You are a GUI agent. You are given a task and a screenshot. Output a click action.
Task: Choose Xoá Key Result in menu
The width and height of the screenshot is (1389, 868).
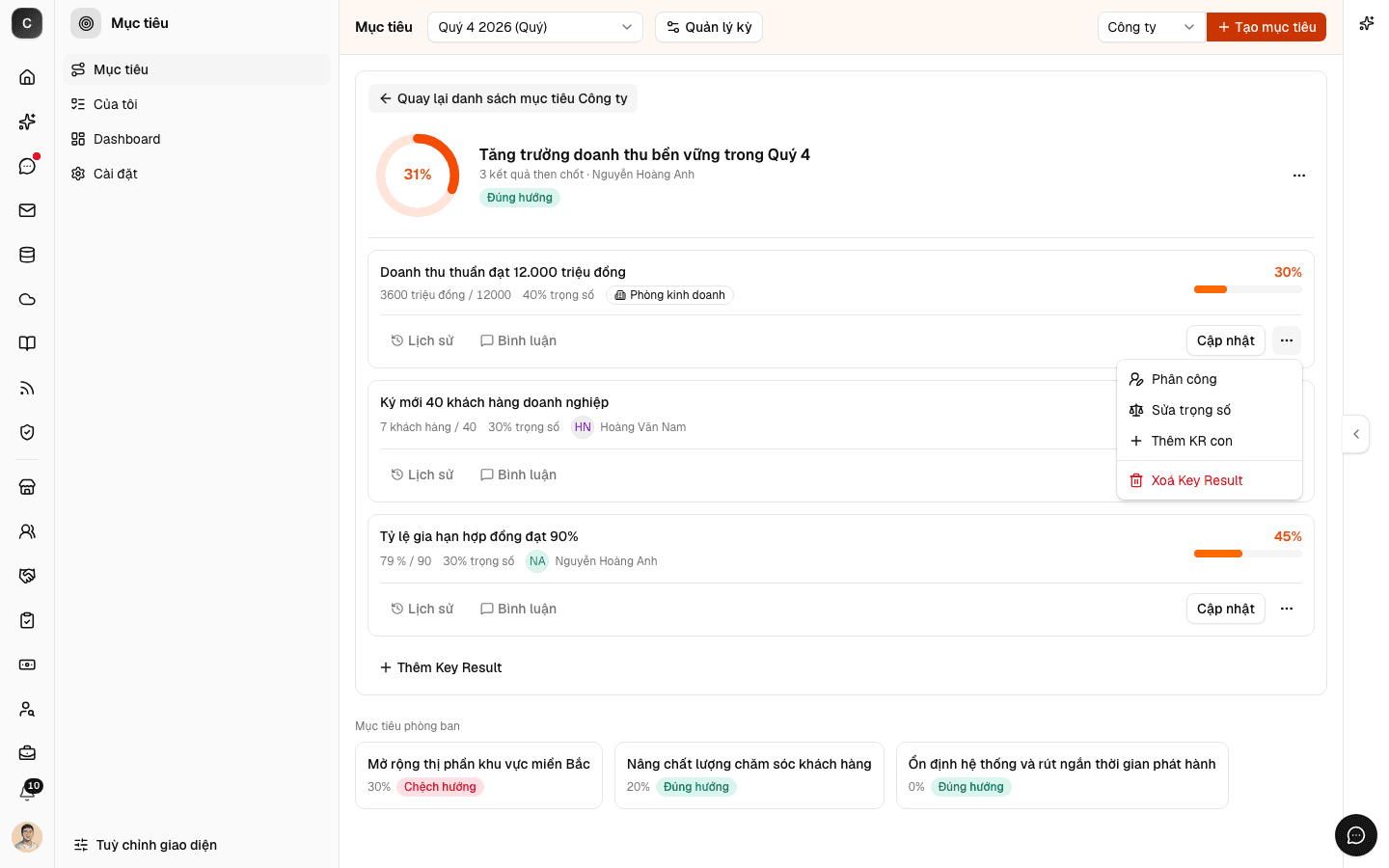1210,480
